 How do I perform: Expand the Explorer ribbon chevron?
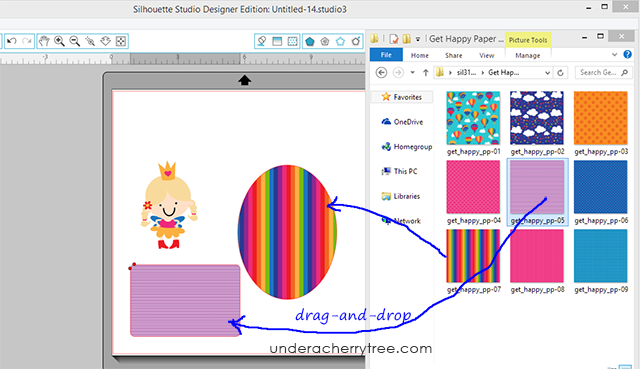[614, 54]
